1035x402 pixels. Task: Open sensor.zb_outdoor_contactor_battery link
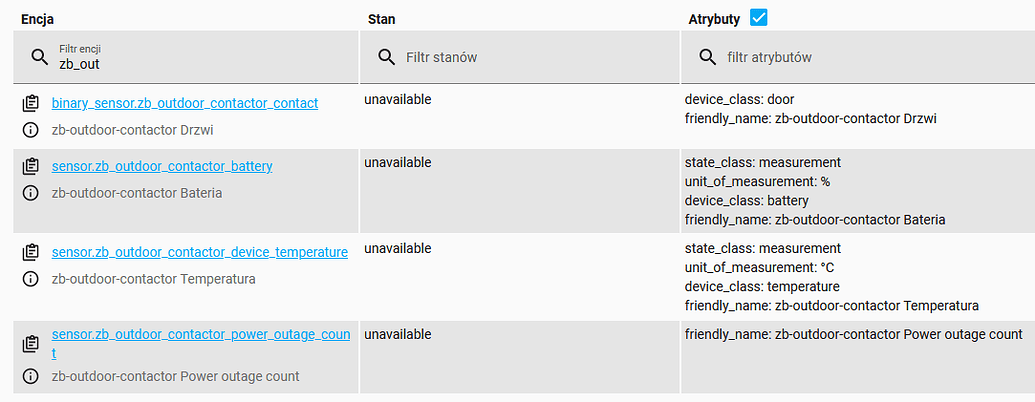point(162,166)
